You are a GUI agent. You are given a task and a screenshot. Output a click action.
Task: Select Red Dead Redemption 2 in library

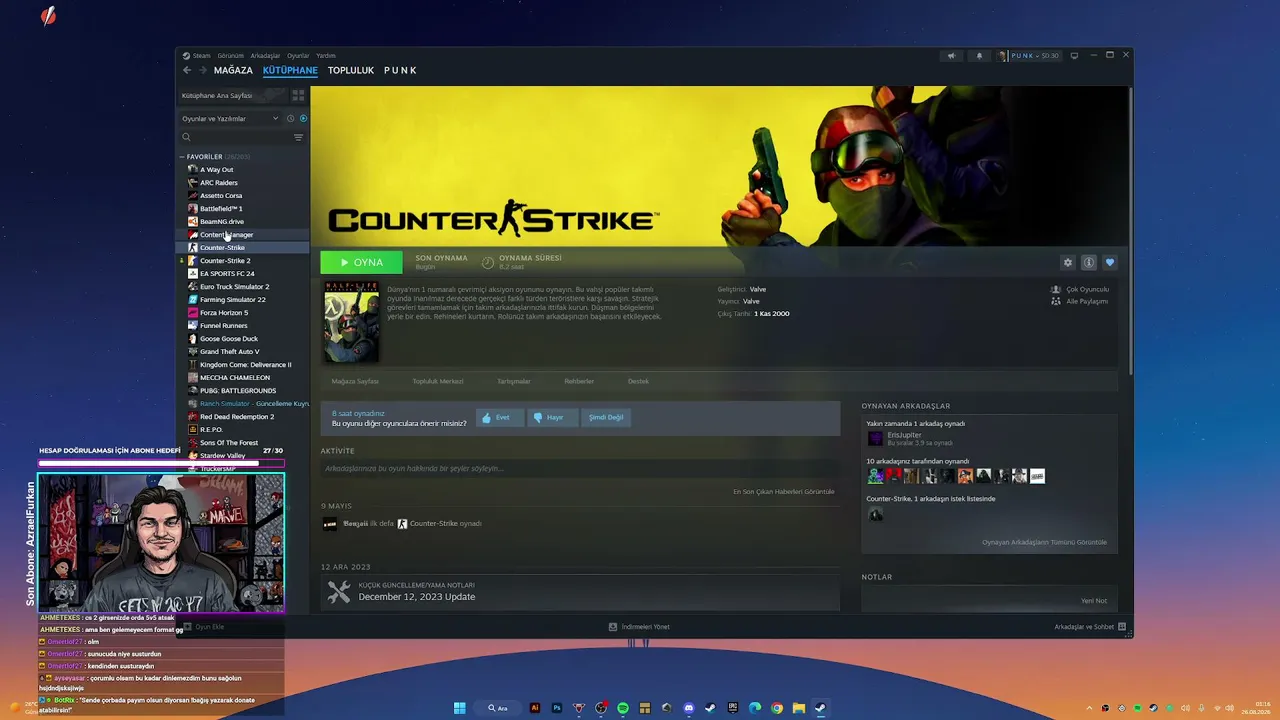(237, 417)
